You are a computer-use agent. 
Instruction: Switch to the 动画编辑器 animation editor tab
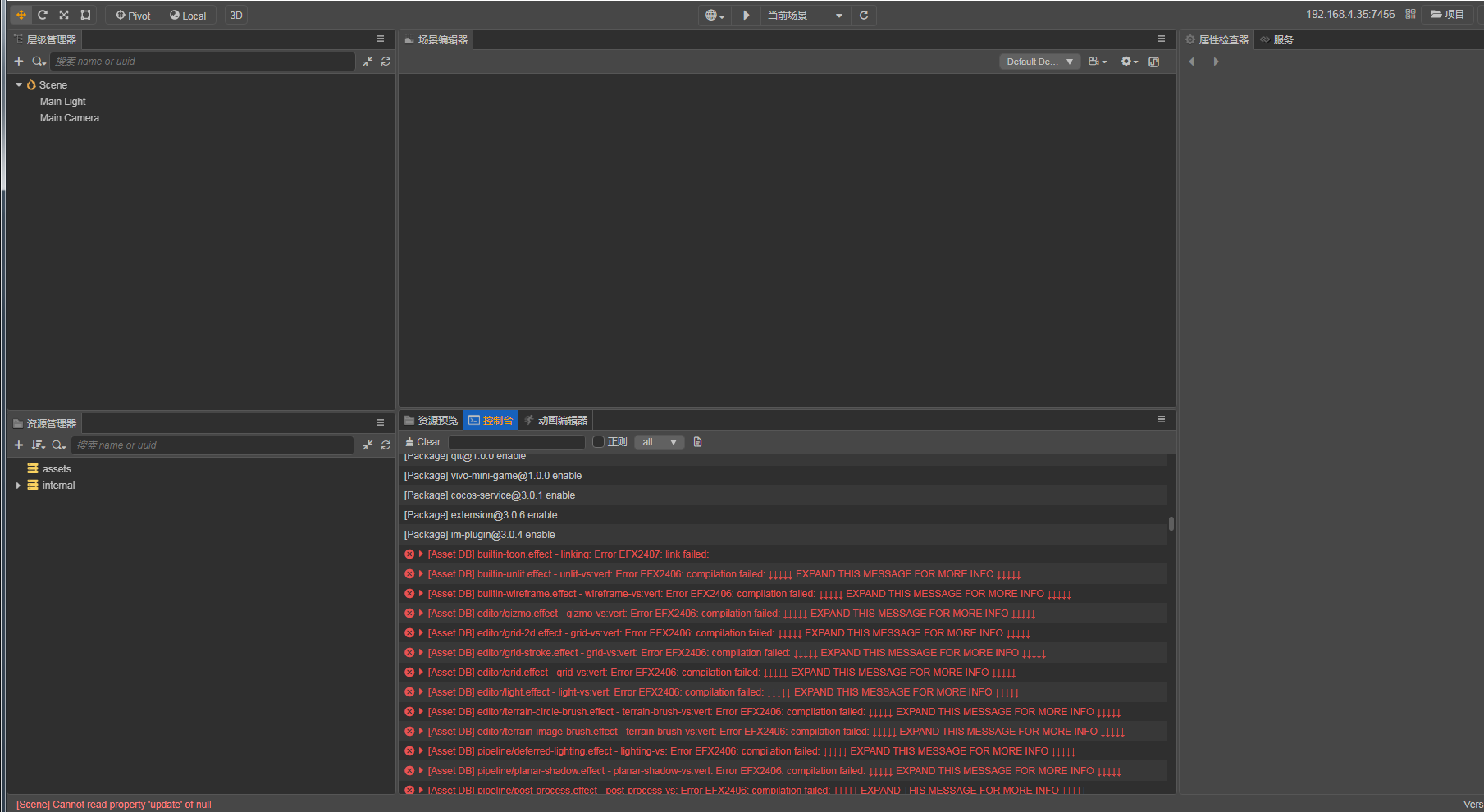(x=555, y=420)
